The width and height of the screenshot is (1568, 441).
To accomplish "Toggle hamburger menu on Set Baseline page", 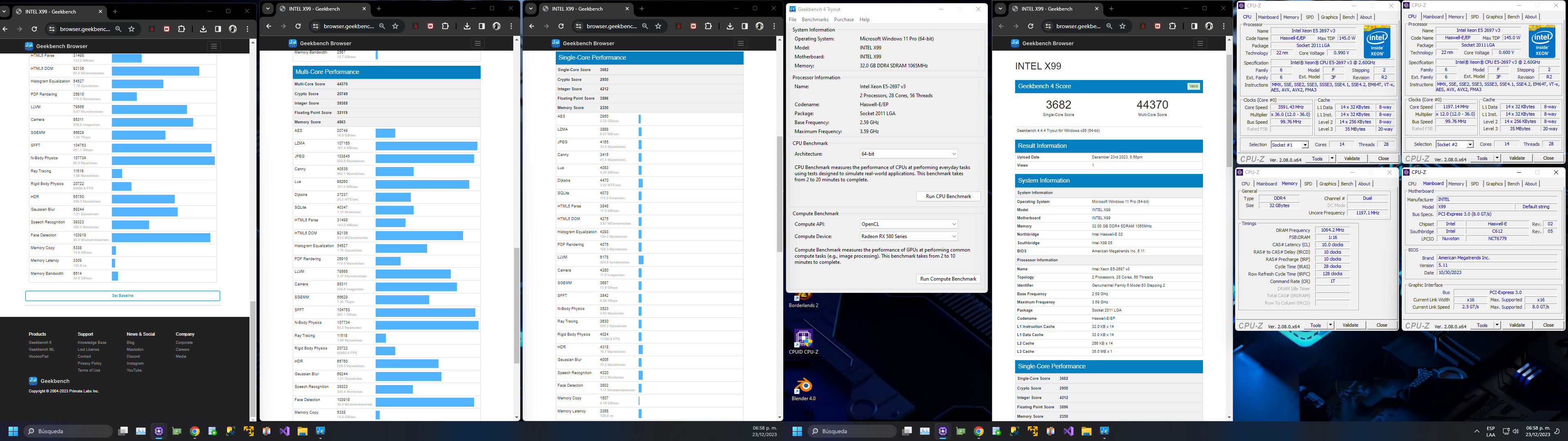I will [x=214, y=46].
